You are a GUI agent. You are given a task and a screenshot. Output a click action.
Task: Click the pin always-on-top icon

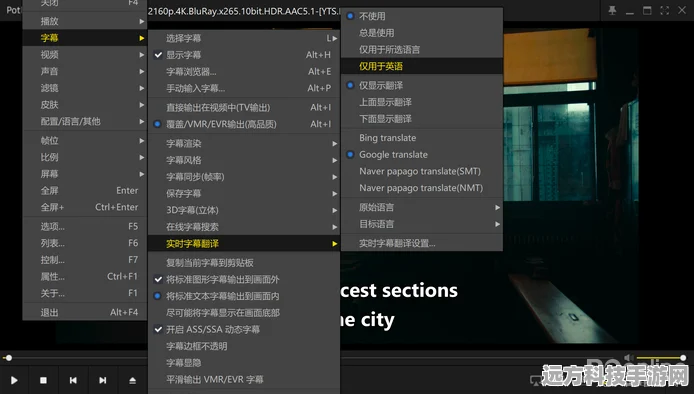[612, 10]
